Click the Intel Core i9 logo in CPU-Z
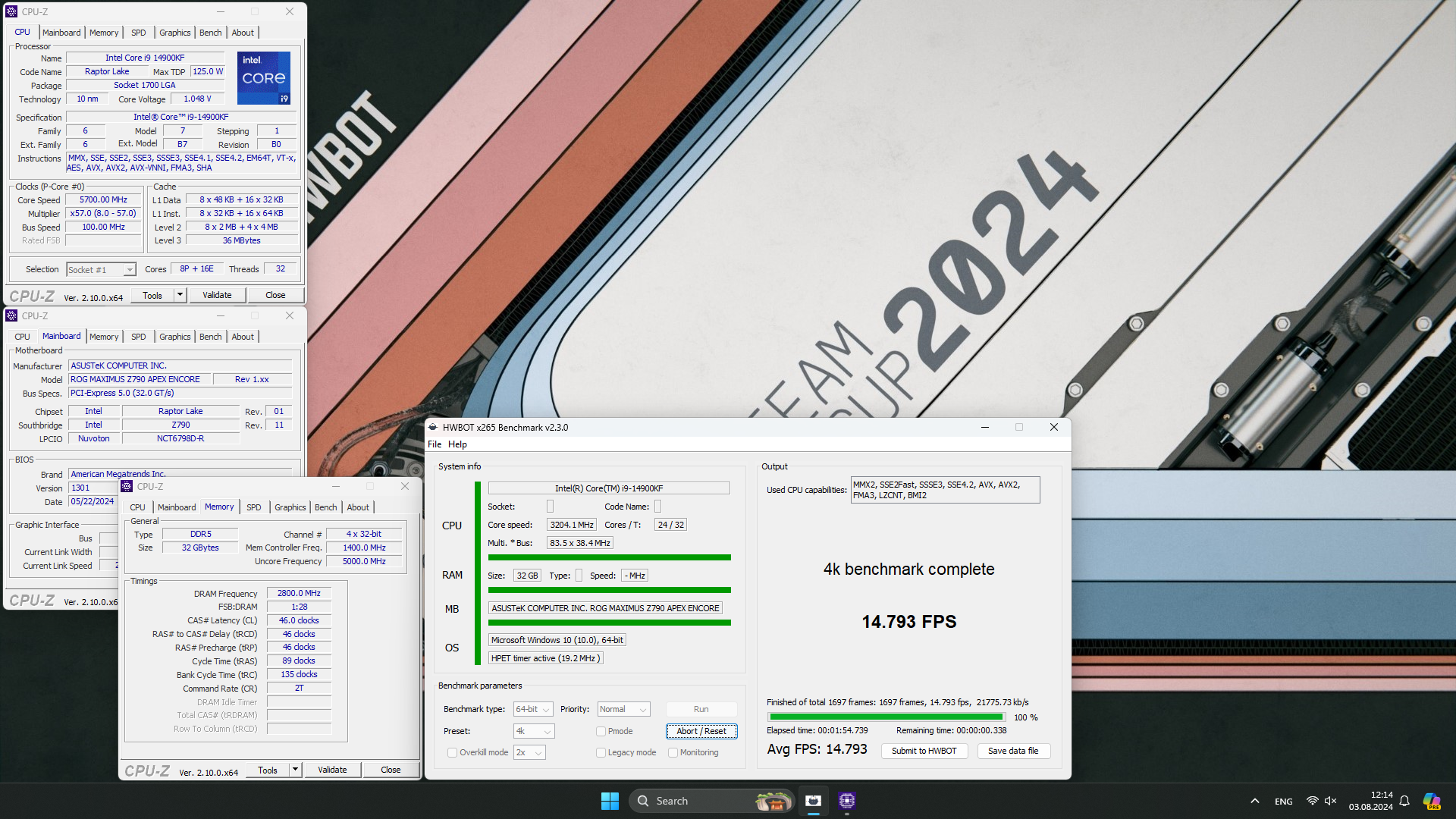Viewport: 1456px width, 819px height. [263, 78]
